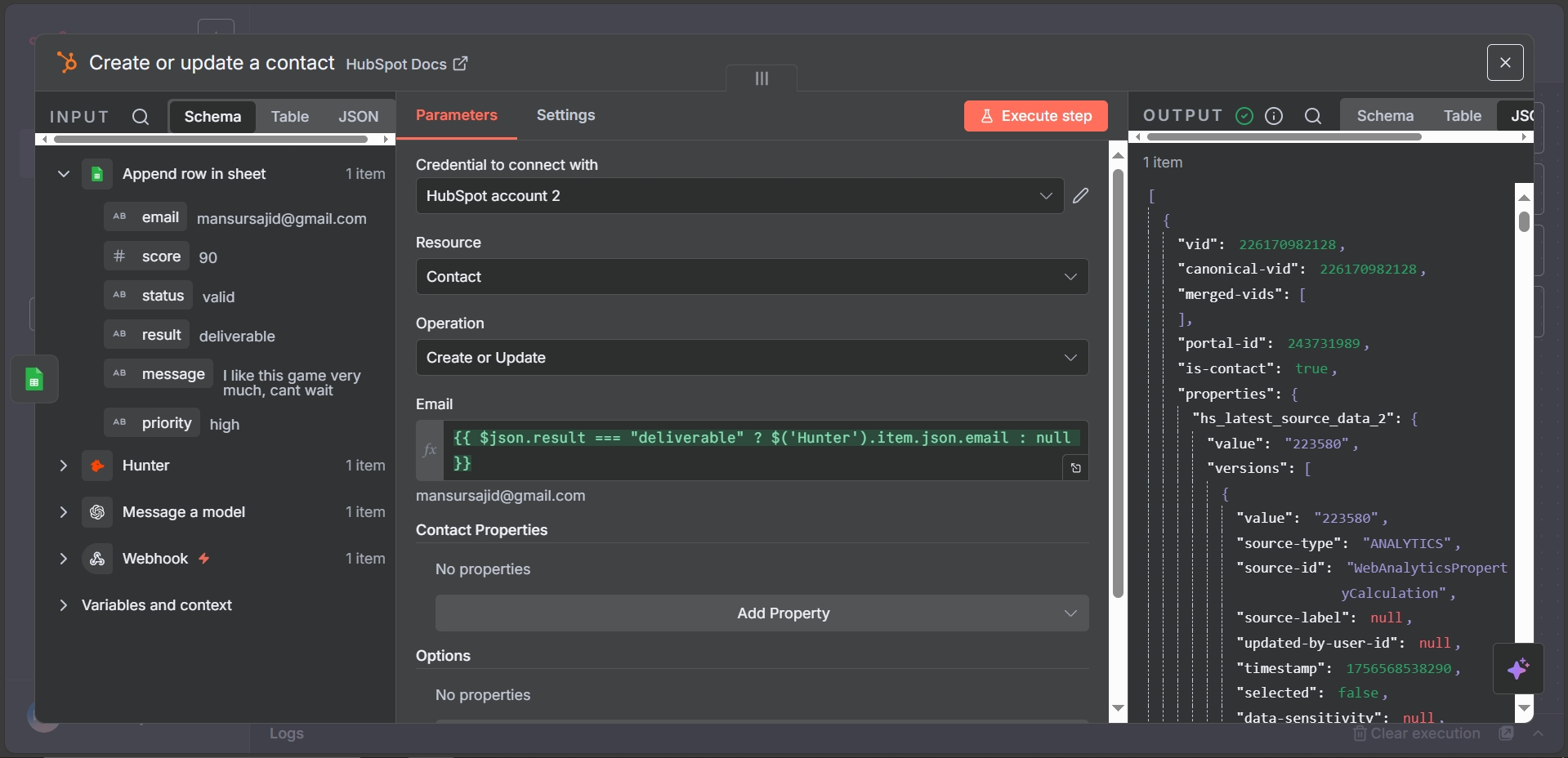Image resolution: width=1568 pixels, height=758 pixels.
Task: Open the AI assistant sparkle button
Action: pos(1518,669)
